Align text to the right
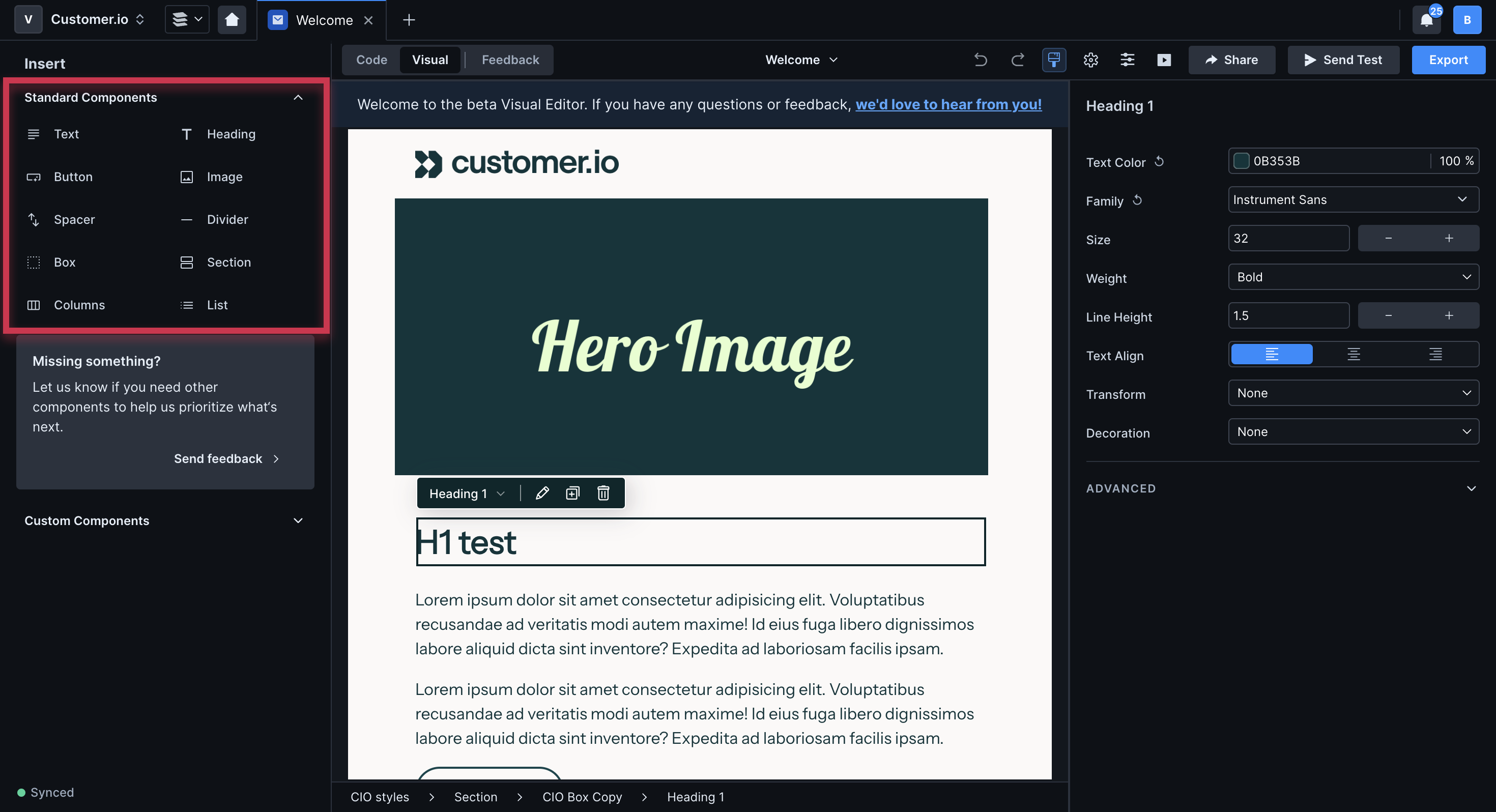The width and height of the screenshot is (1496, 812). click(1435, 354)
